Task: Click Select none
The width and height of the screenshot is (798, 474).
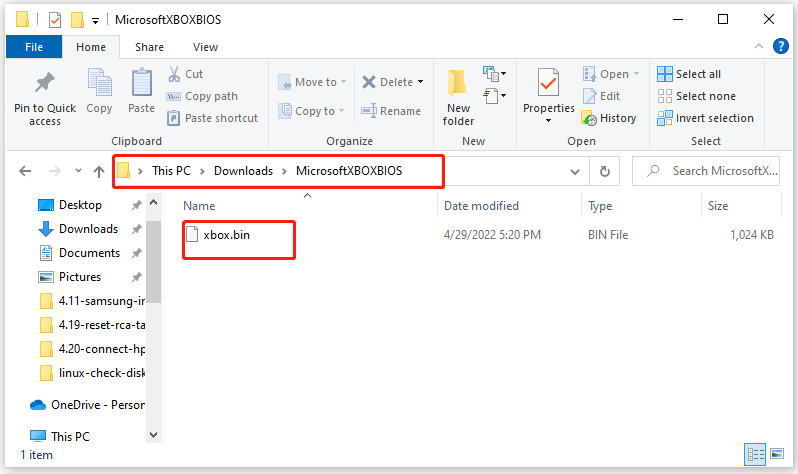Action: (696, 96)
